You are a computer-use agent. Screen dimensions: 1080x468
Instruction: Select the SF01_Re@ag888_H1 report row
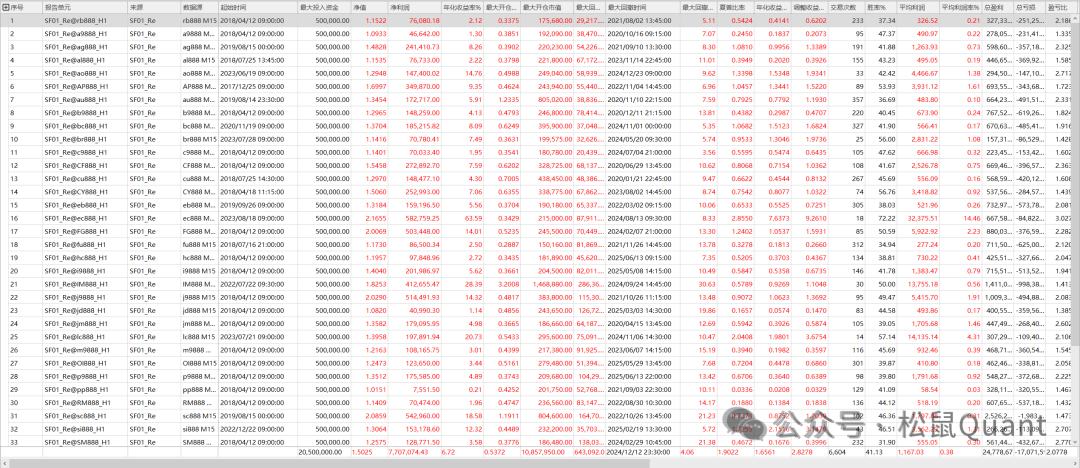coord(75,46)
